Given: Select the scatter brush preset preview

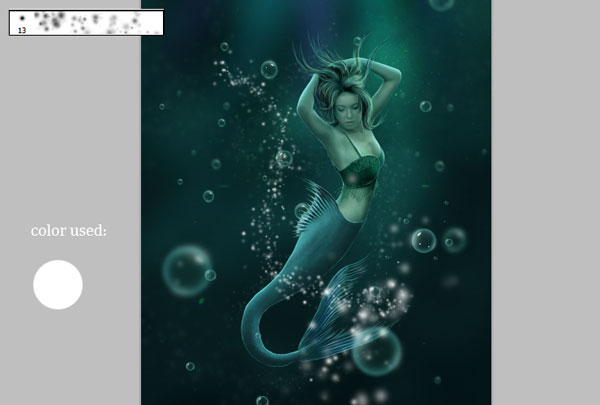Looking at the screenshot, I should click(86, 23).
